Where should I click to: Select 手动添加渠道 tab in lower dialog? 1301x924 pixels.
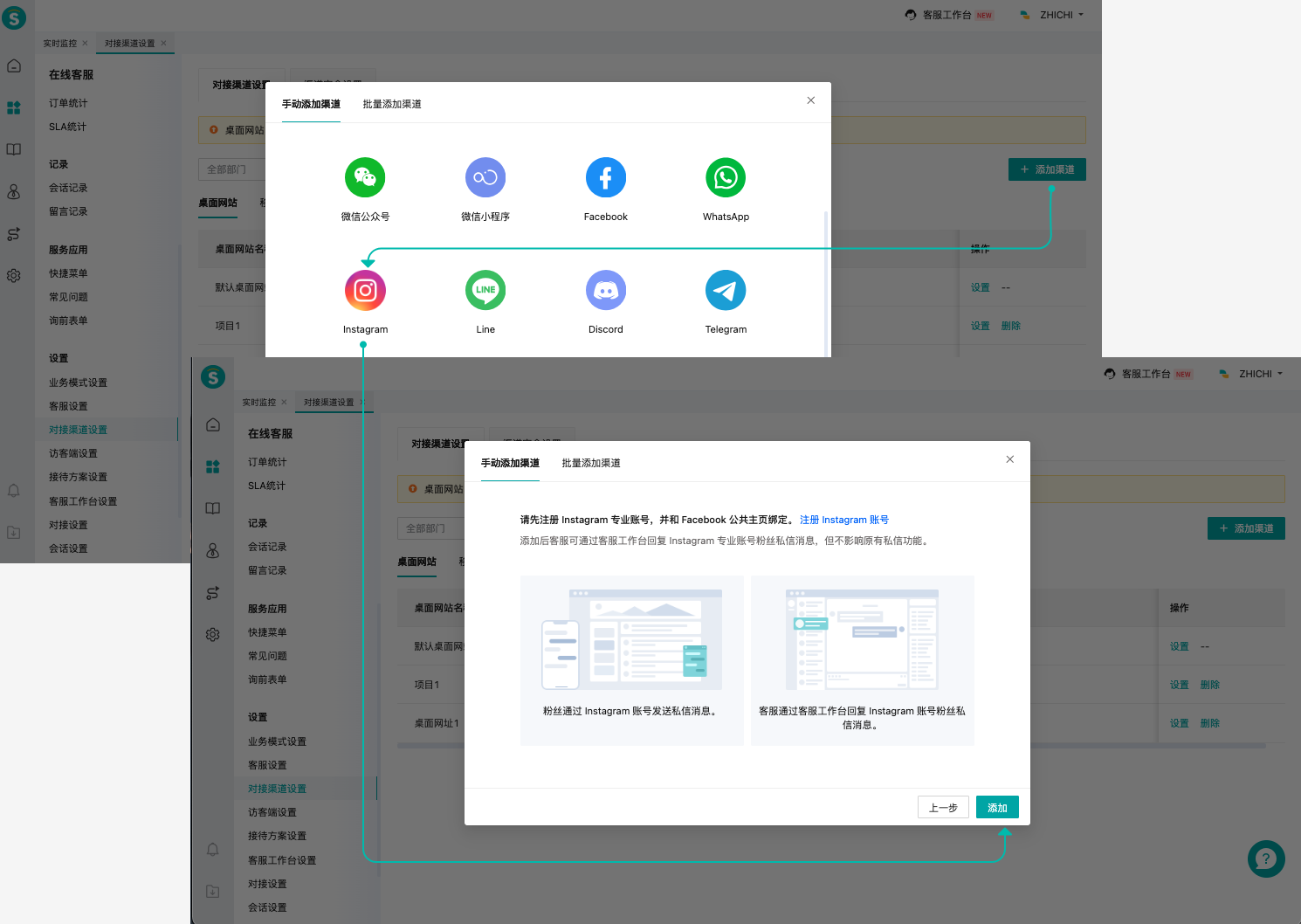pyautogui.click(x=510, y=463)
